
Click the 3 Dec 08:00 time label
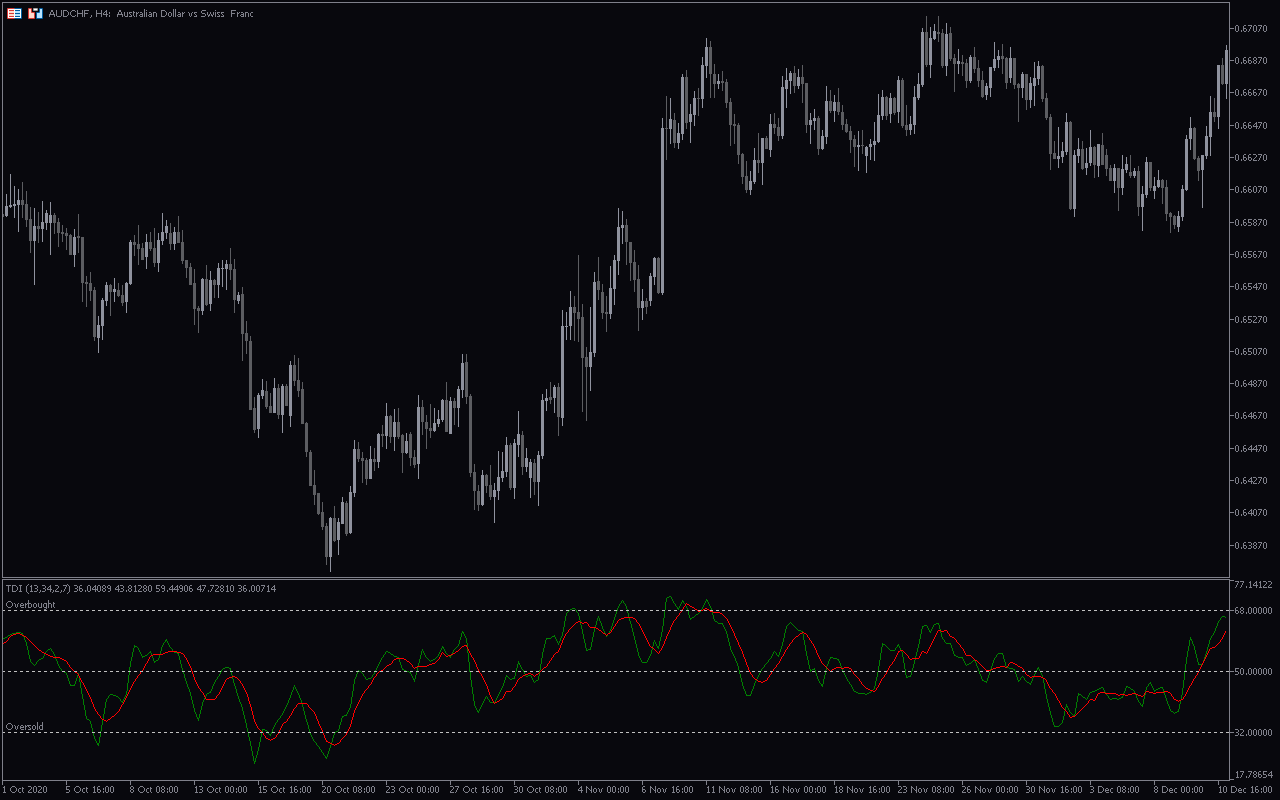[x=1114, y=790]
